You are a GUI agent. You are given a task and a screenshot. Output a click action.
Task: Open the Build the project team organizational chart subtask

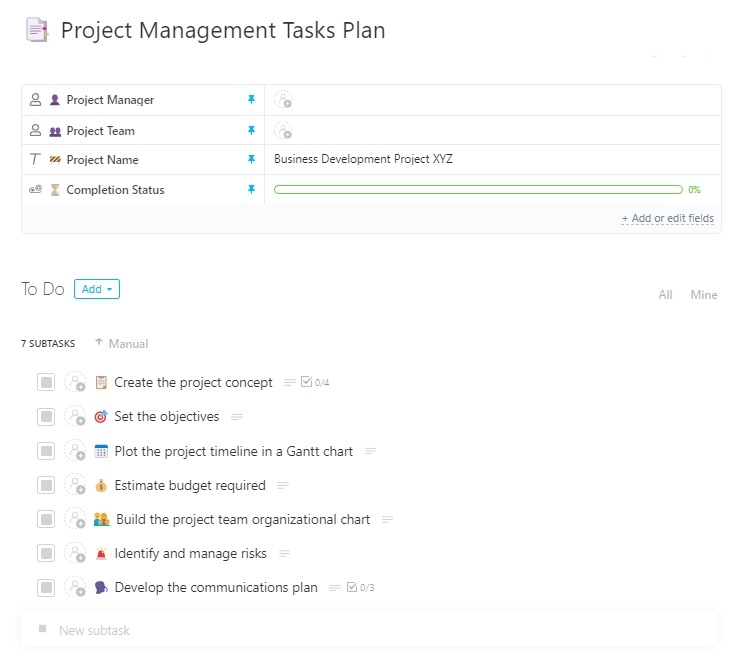(242, 520)
